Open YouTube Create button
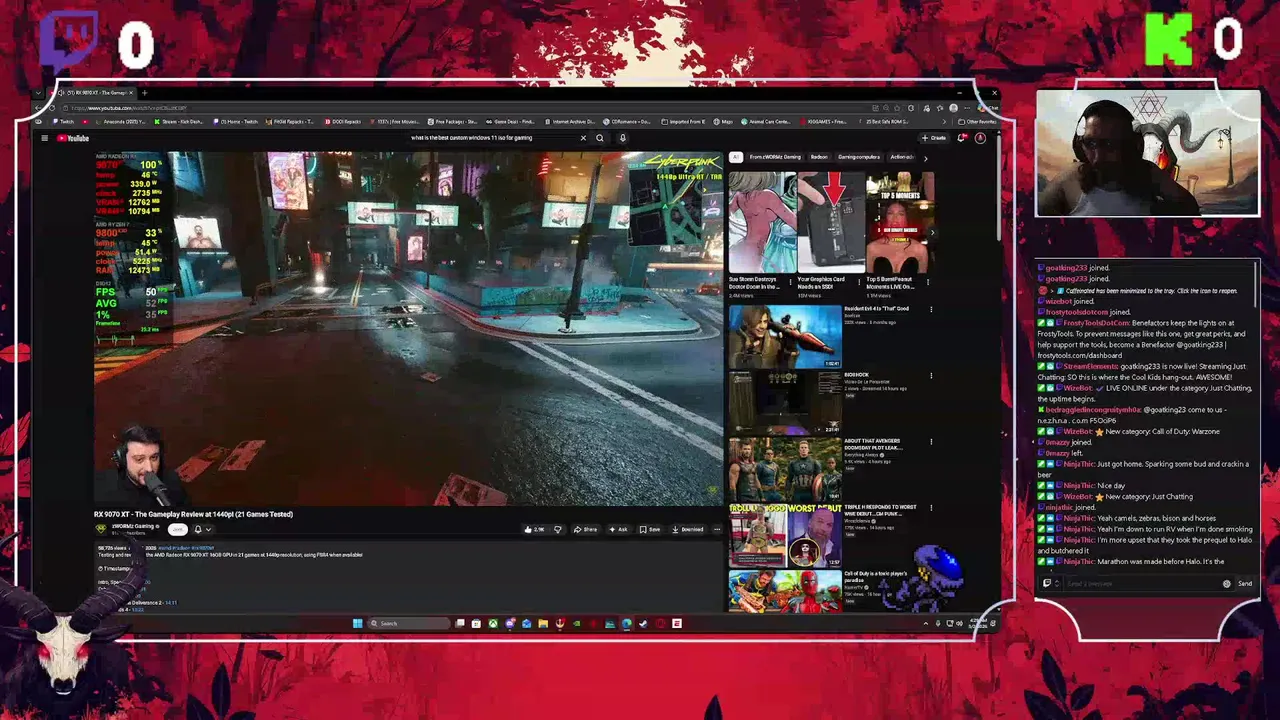1280x720 pixels. click(936, 138)
